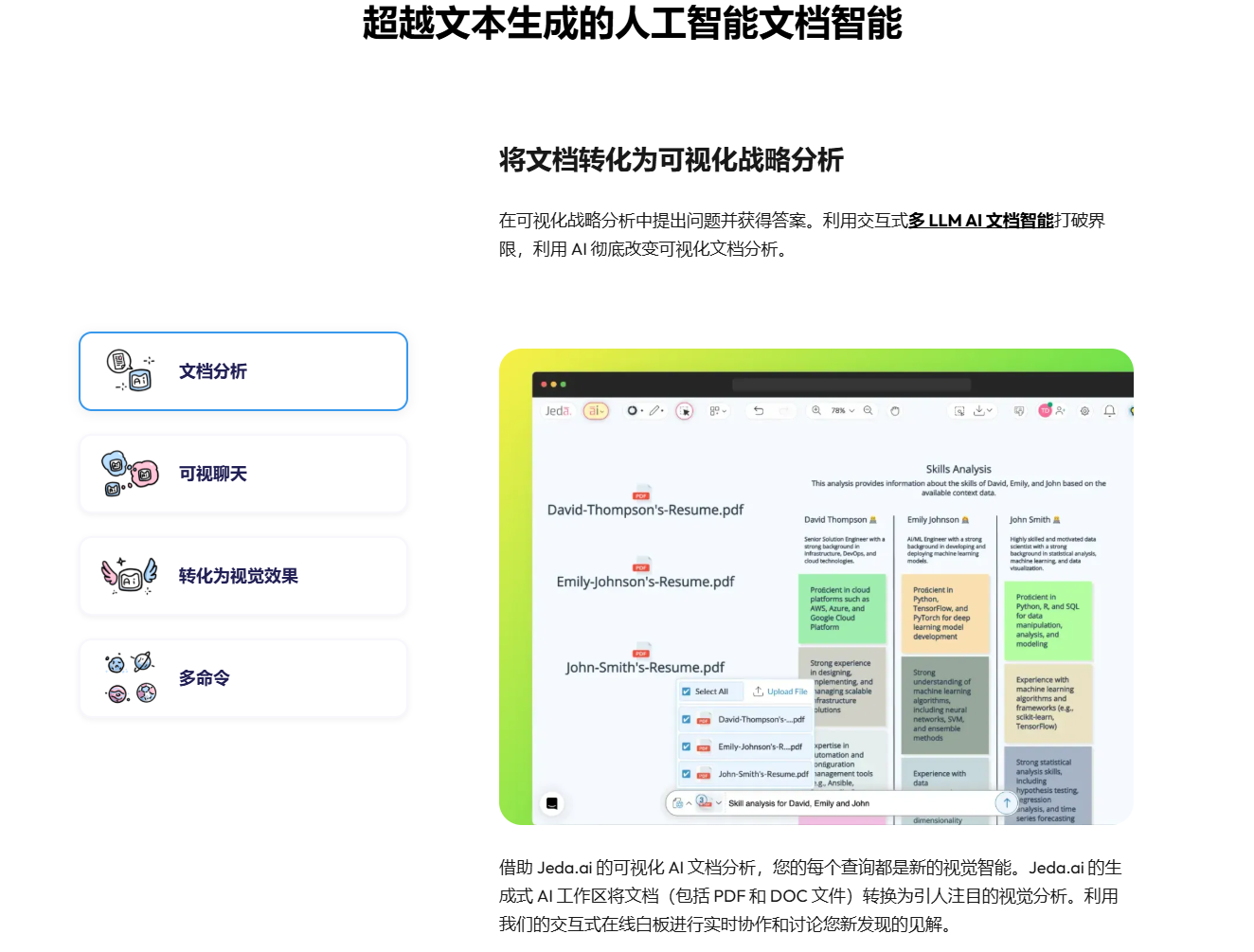The height and width of the screenshot is (952, 1254).
Task: Click the pink TD user avatar
Action: 1045,411
